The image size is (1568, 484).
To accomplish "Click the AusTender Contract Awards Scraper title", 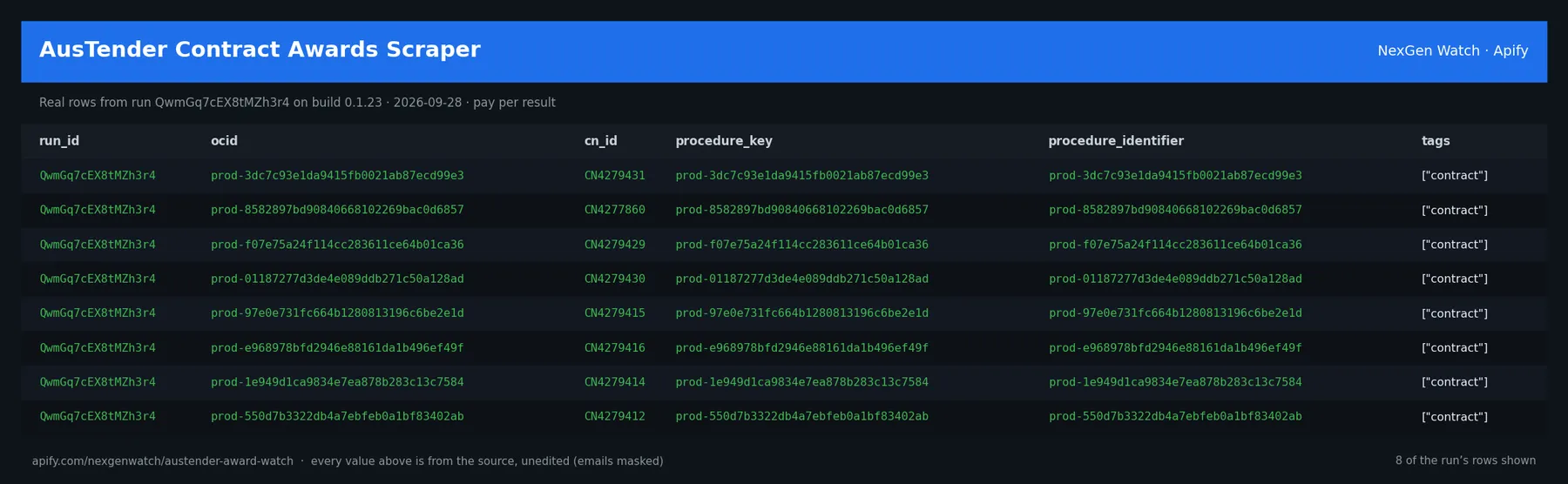I will [260, 50].
